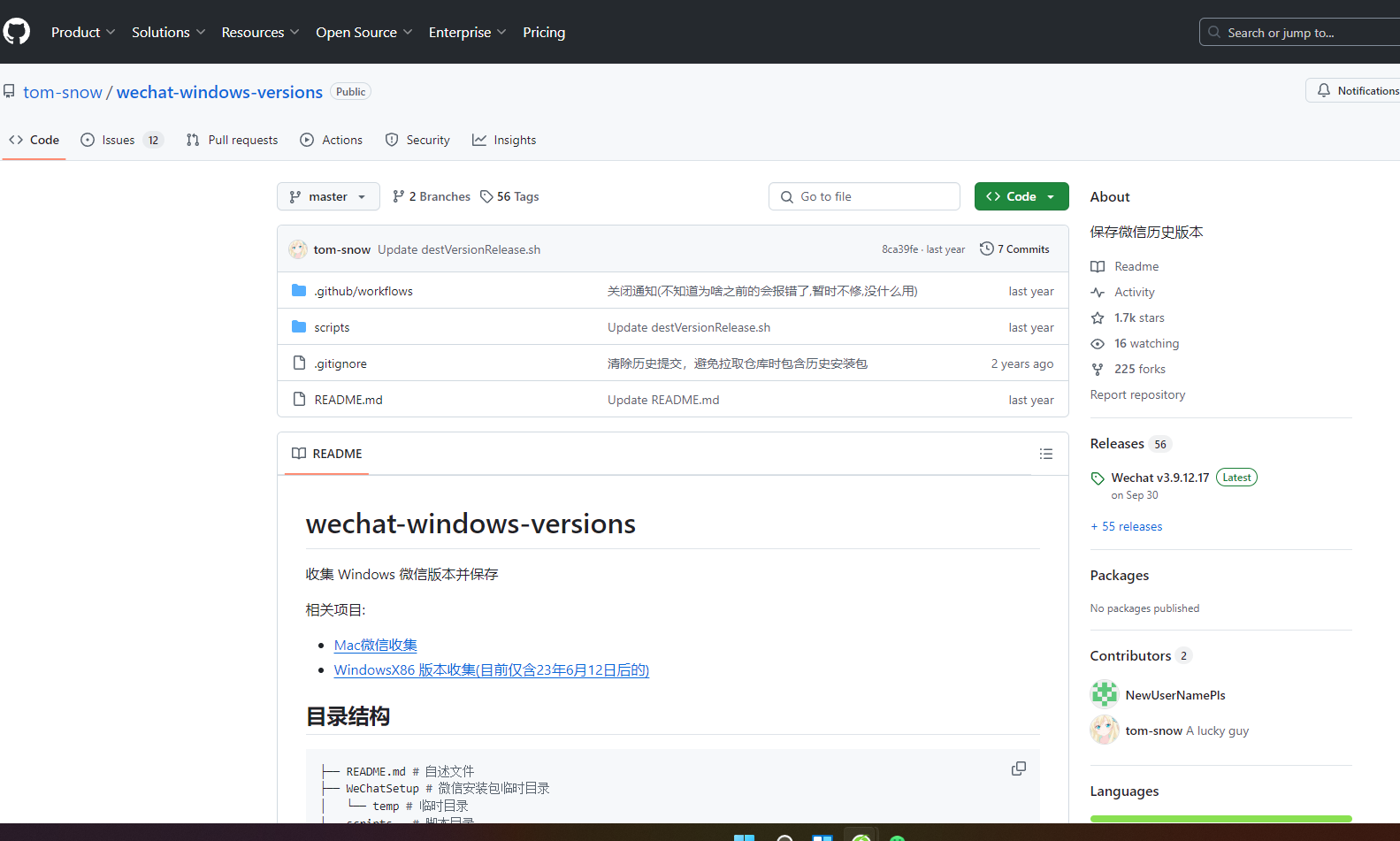
Task: Open the GitHub homepage logo
Action: click(x=16, y=32)
